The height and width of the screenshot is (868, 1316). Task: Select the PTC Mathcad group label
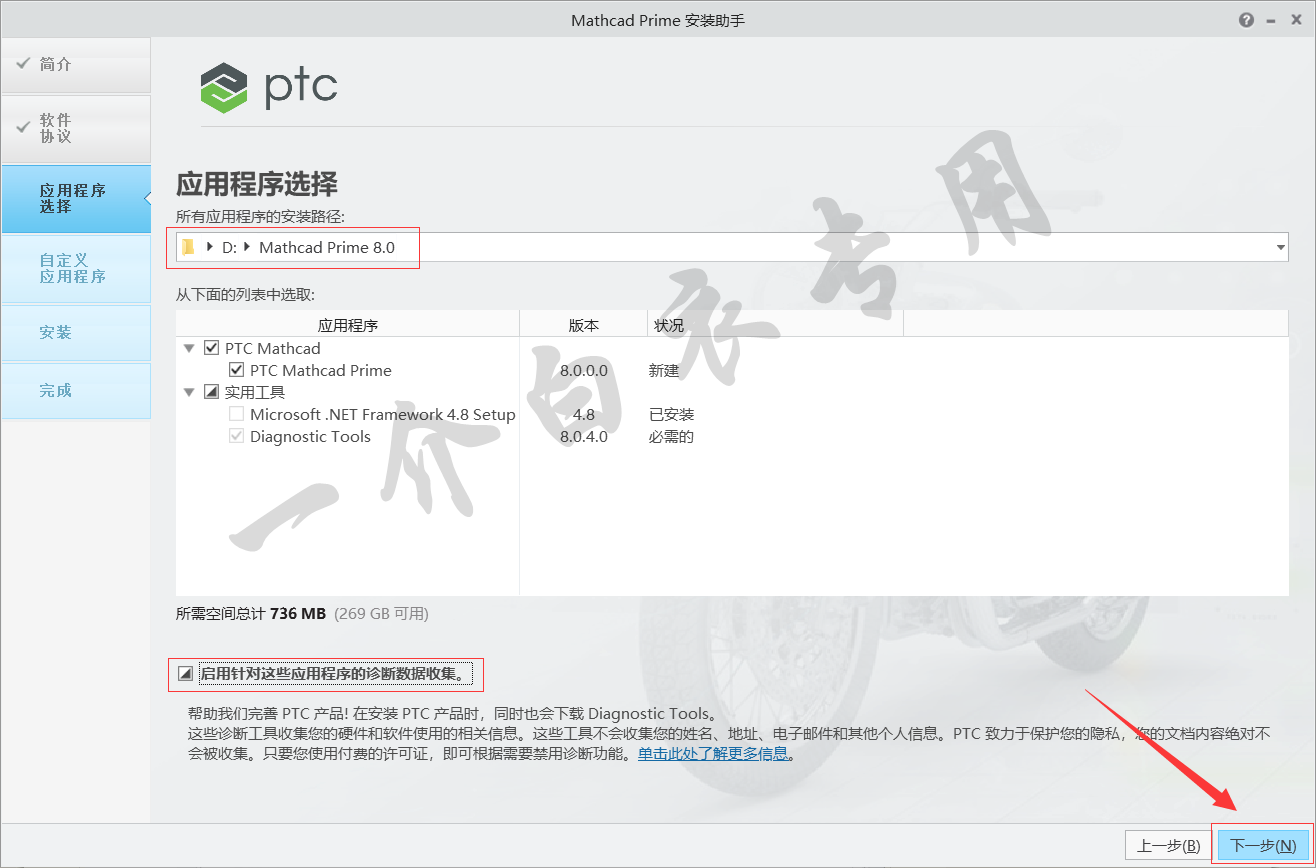(x=273, y=348)
